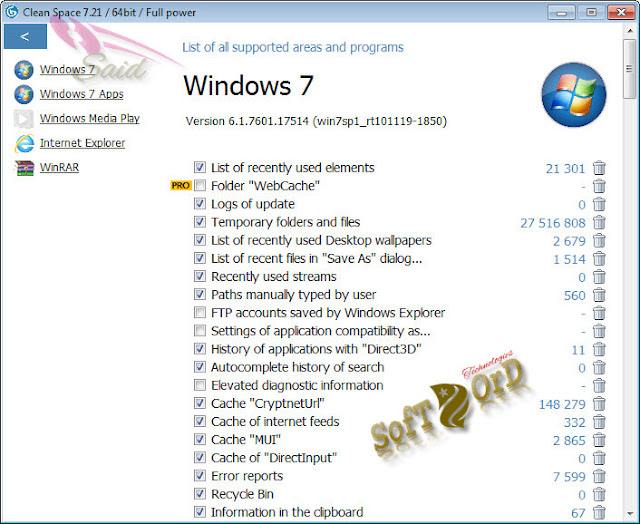This screenshot has height=524, width=640.
Task: Uncheck Error reports
Action: pos(200,475)
